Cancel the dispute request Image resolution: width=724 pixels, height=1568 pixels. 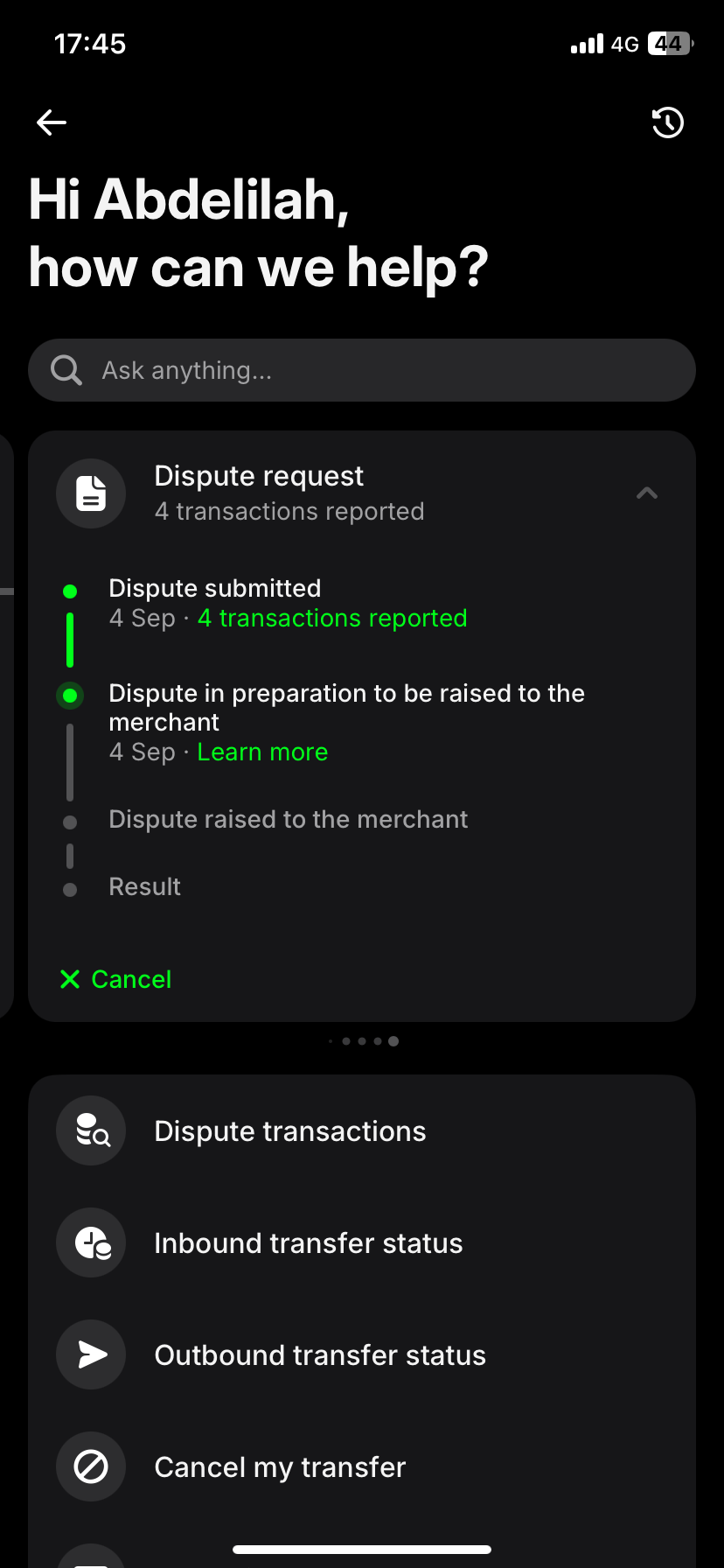[116, 979]
